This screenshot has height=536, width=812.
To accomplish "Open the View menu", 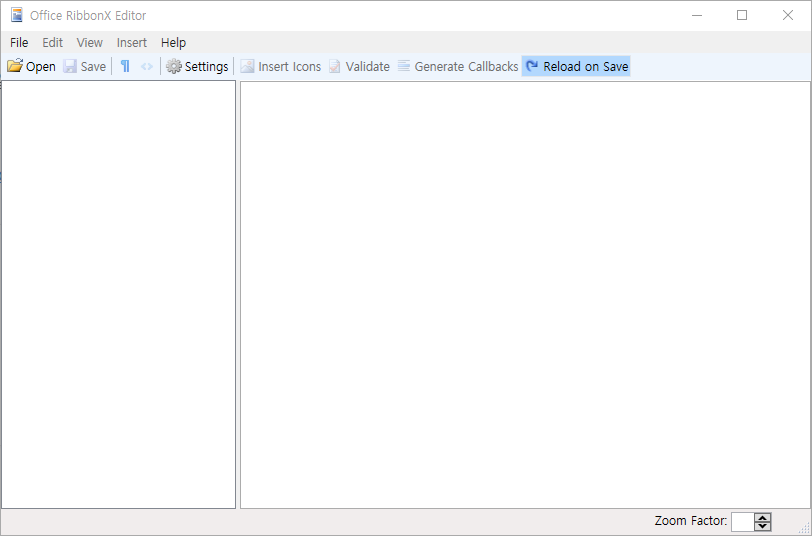I will pos(90,42).
